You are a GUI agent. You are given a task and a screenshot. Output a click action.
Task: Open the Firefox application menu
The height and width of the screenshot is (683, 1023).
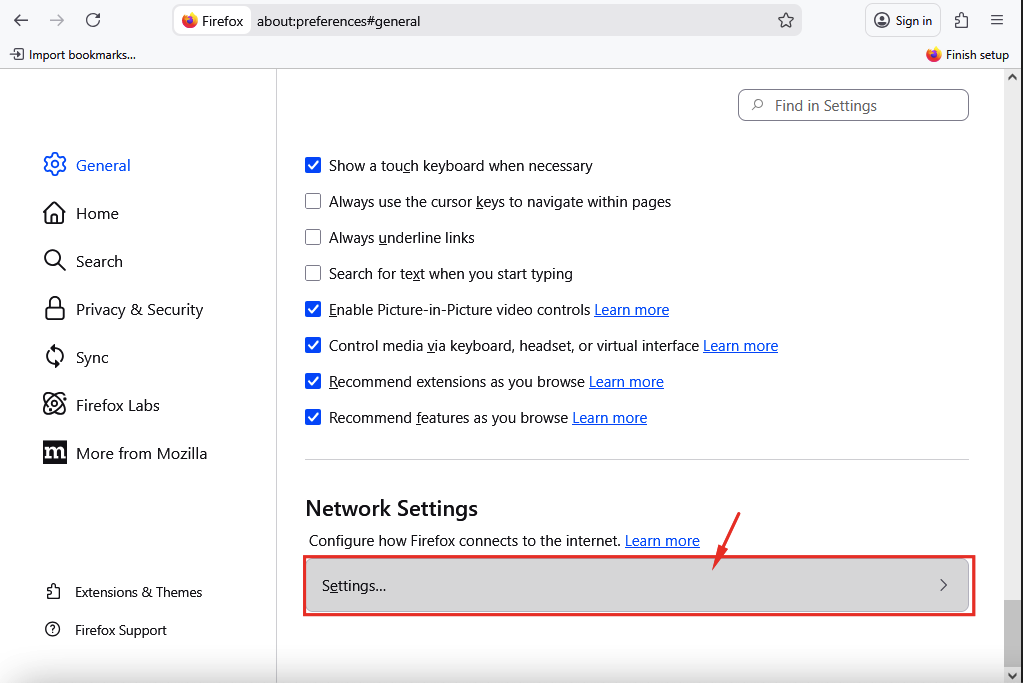tap(996, 19)
